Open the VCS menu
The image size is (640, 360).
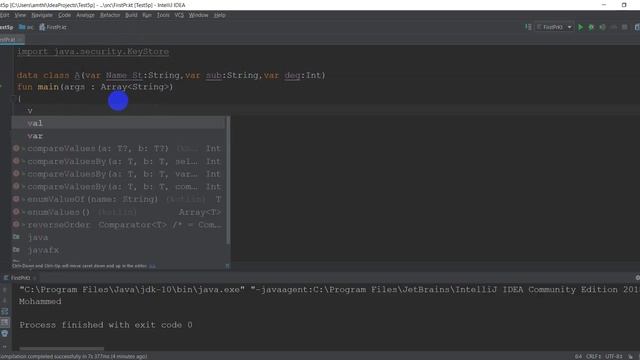point(179,15)
